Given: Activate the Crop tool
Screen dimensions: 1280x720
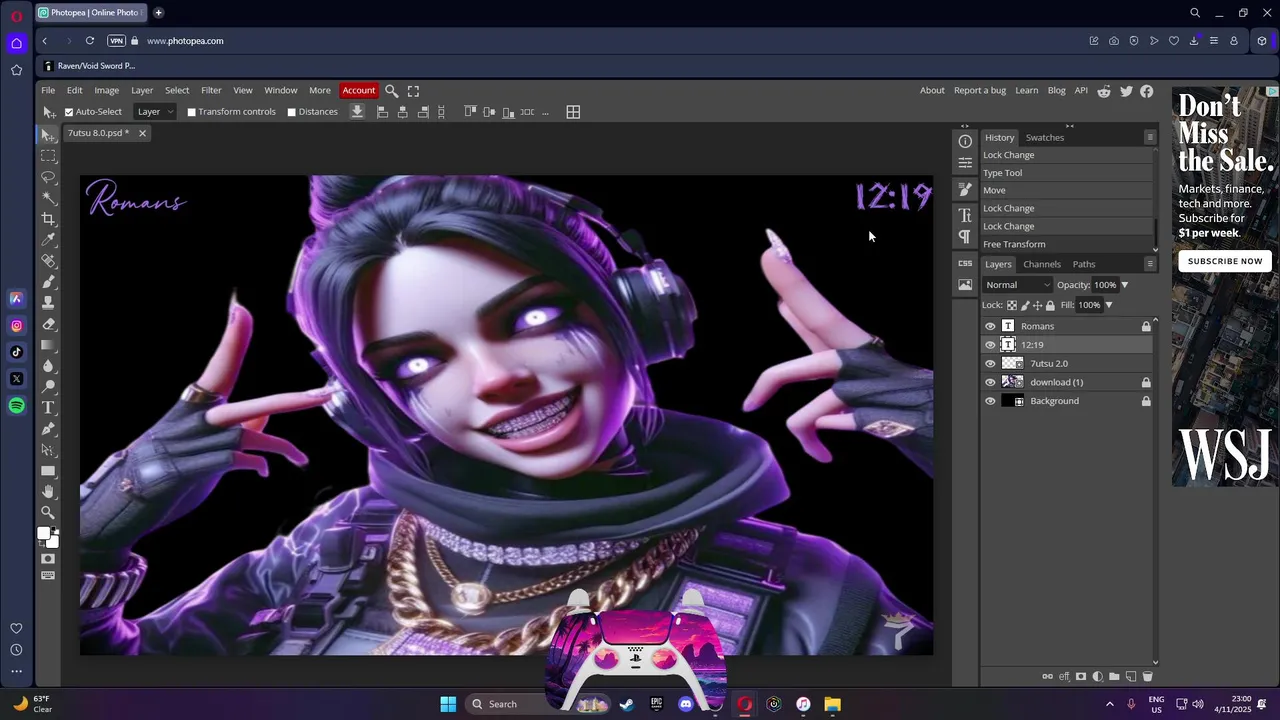Looking at the screenshot, I should point(48,219).
